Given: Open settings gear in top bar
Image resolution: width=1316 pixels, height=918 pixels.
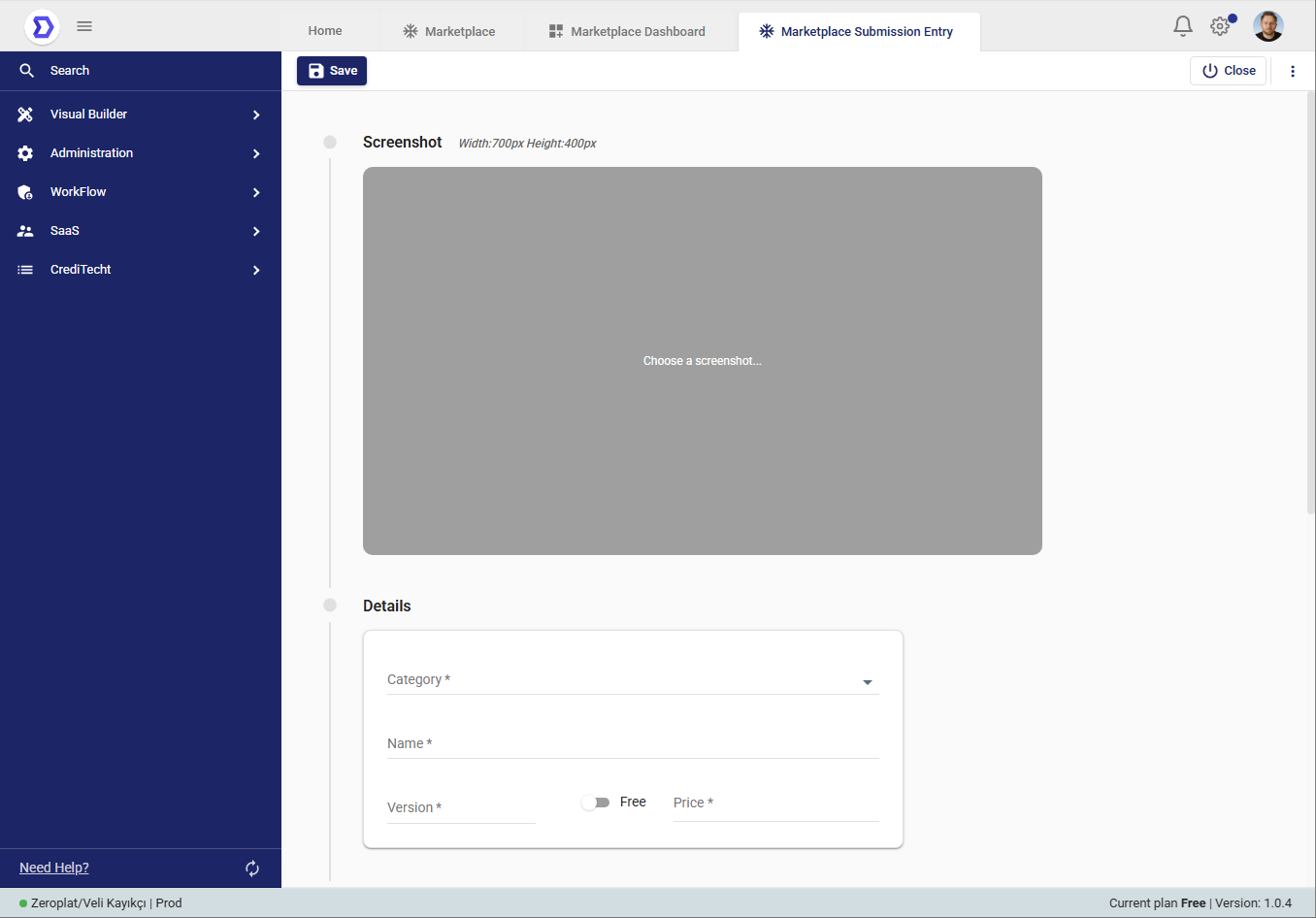Looking at the screenshot, I should pos(1220,26).
